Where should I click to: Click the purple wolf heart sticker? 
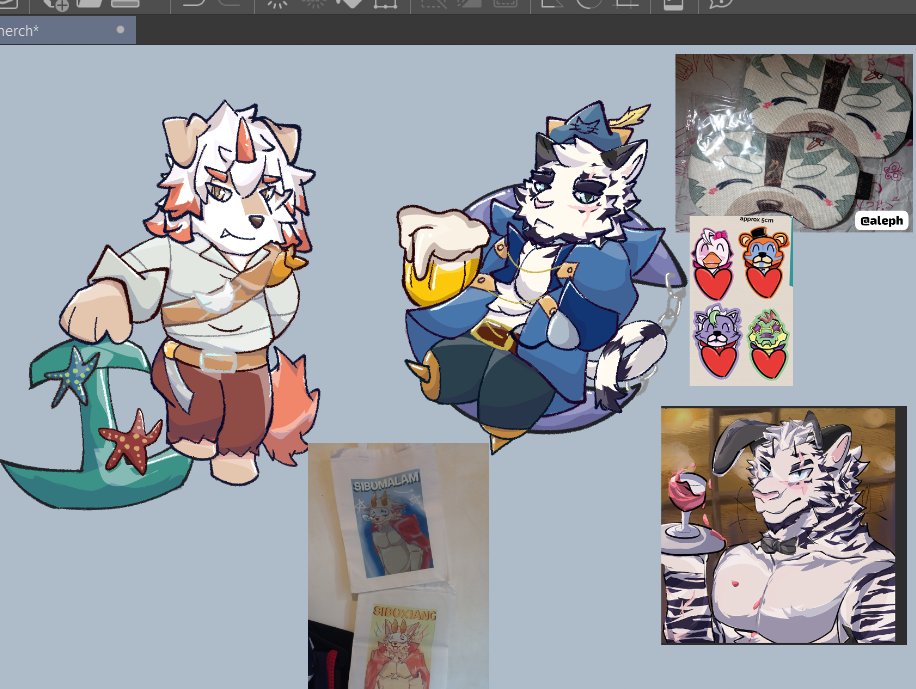(x=716, y=340)
